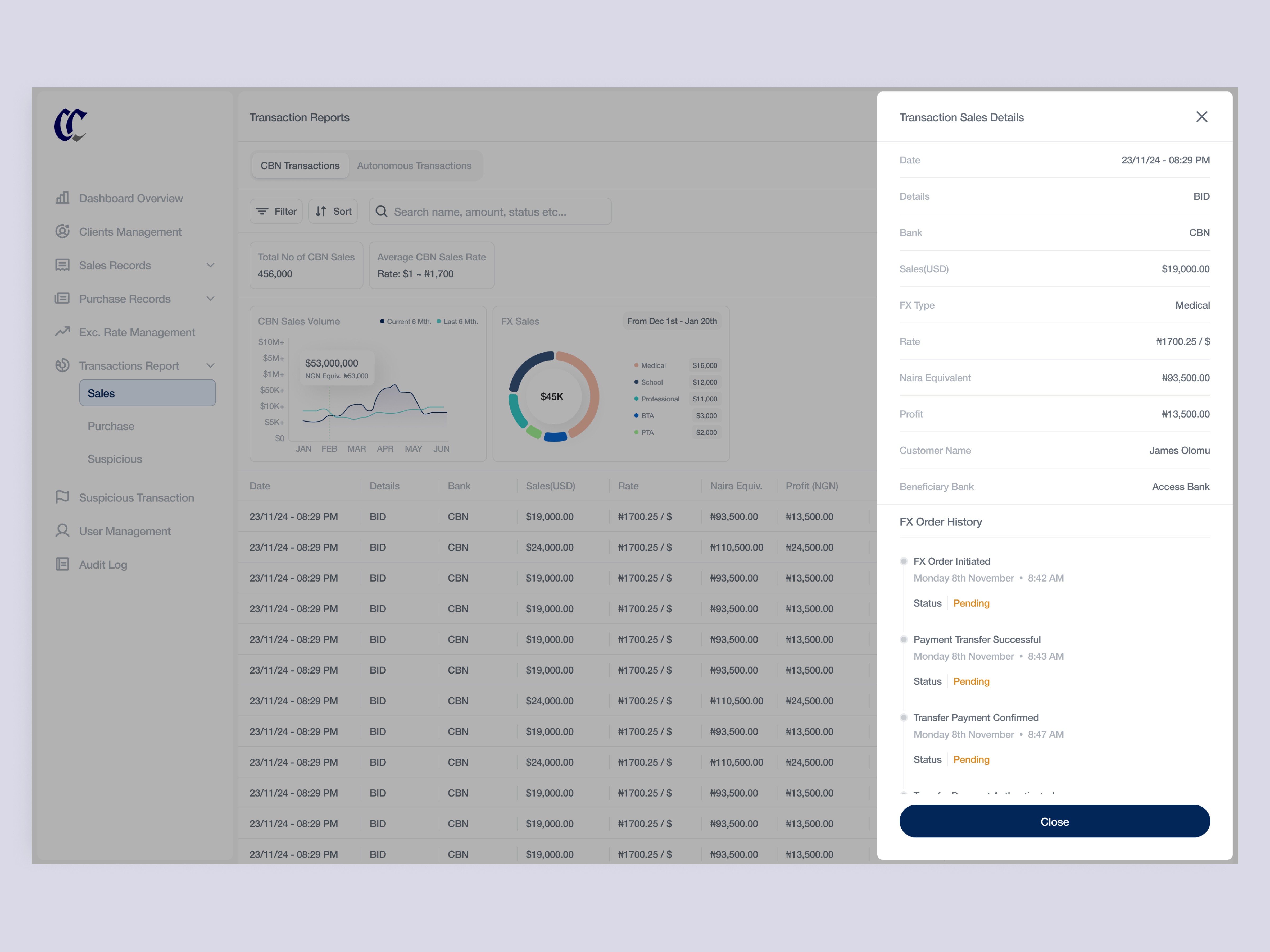Click the Exc. Rate Management trend icon
The image size is (1270, 952).
coord(63,332)
